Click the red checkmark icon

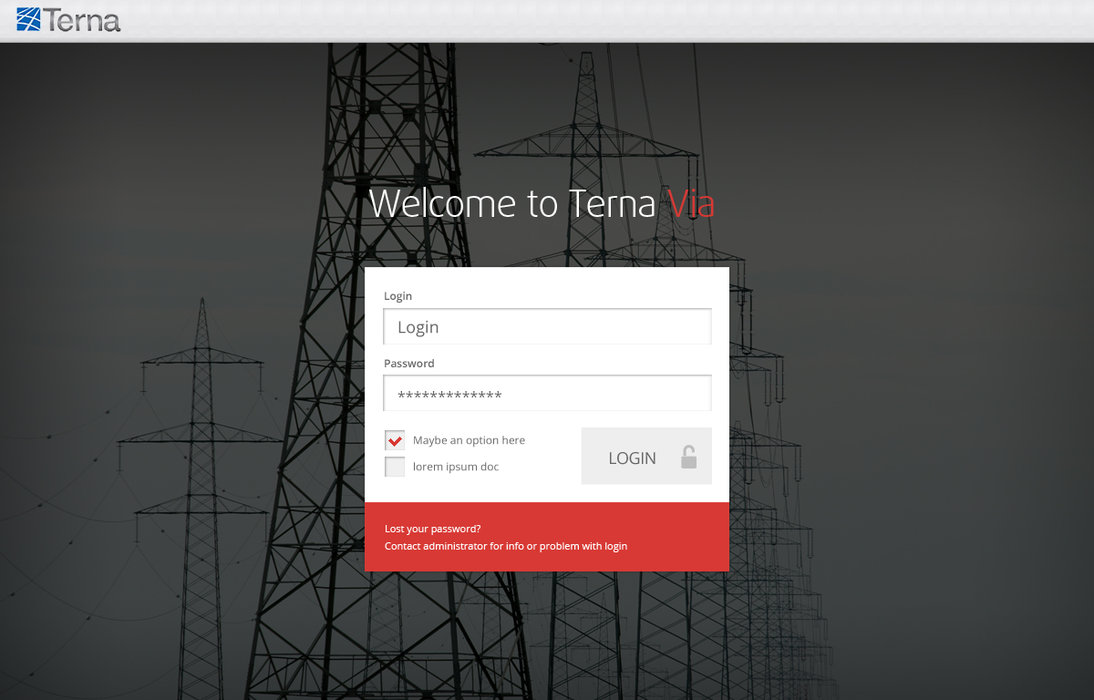pos(395,440)
